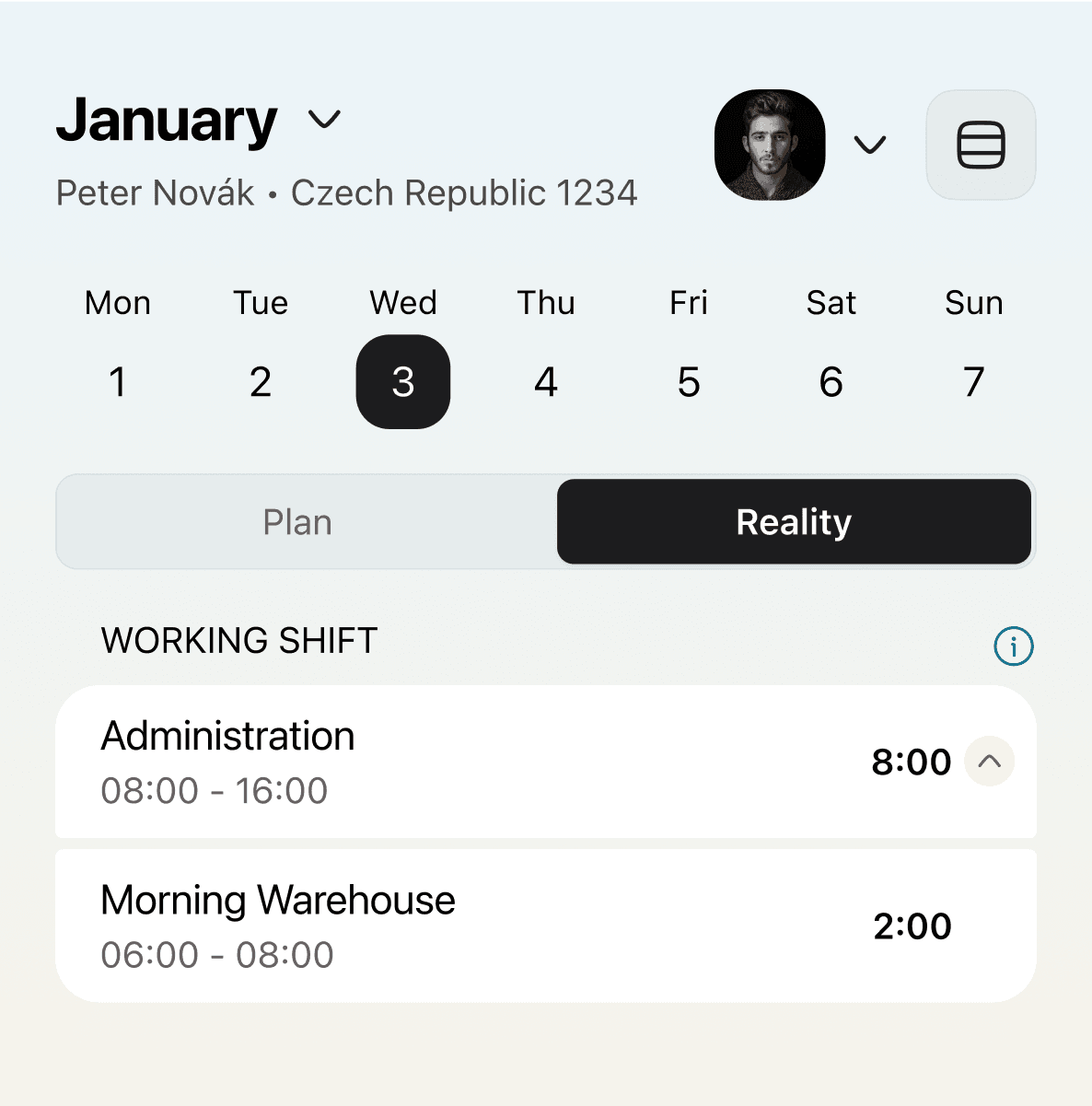Open Peter Novák's profile photo
Image resolution: width=1092 pixels, height=1106 pixels.
coord(770,145)
